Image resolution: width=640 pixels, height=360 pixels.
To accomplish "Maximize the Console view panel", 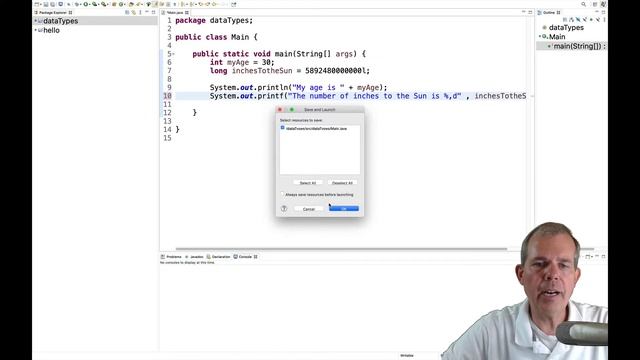I will tap(603, 256).
